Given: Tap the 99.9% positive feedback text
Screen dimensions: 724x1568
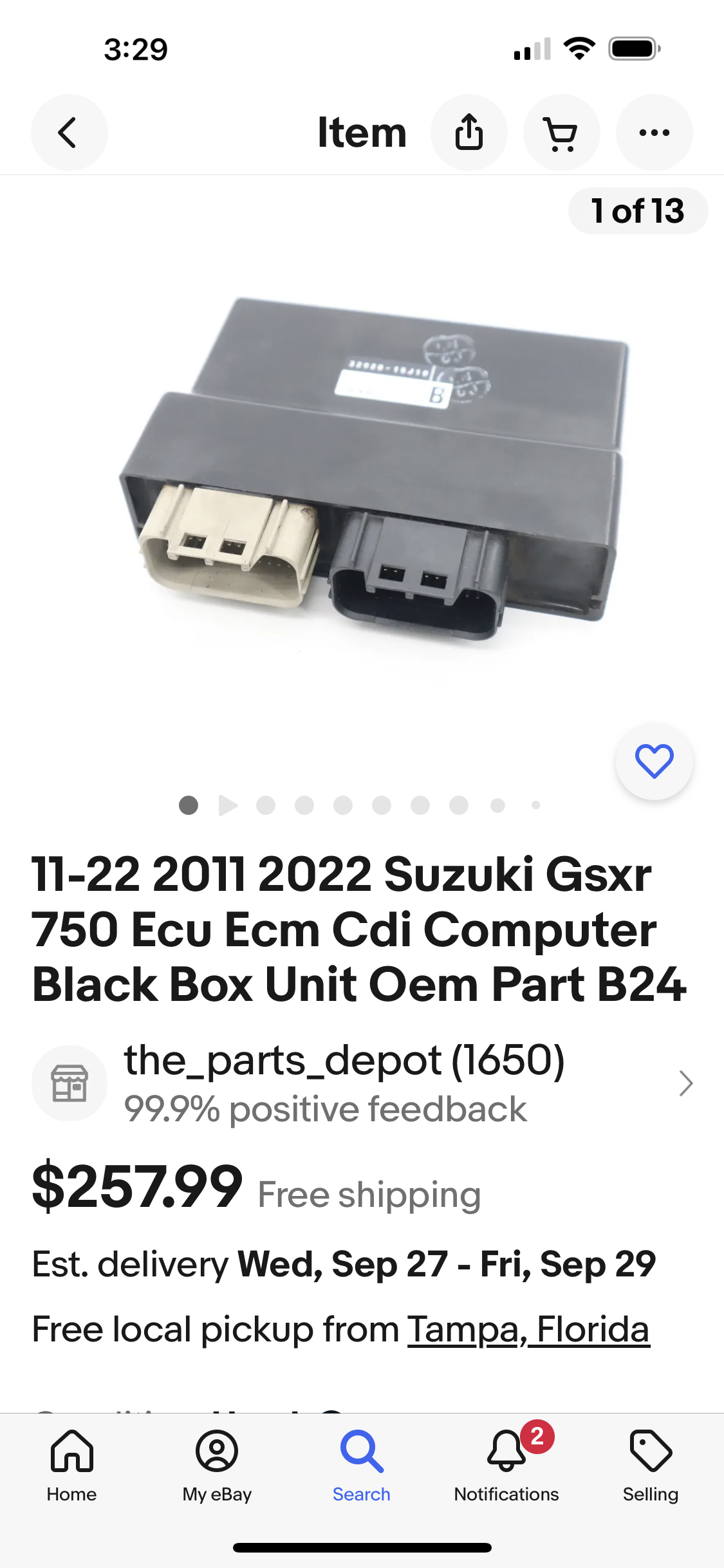Looking at the screenshot, I should pos(325,1109).
